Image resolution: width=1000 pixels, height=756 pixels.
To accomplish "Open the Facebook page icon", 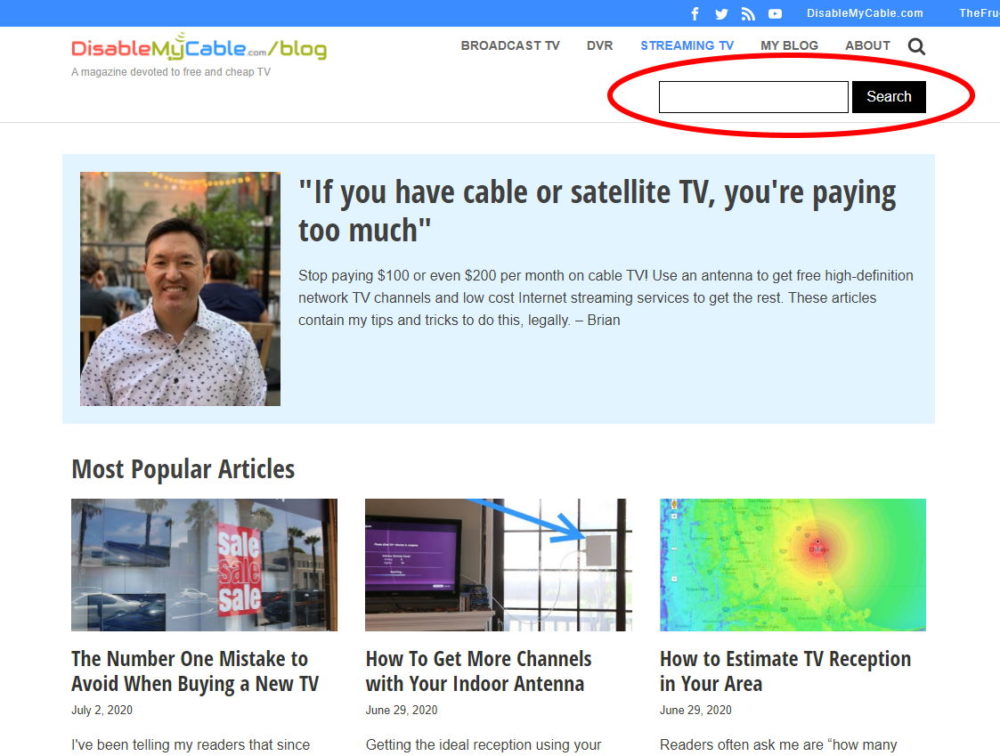I will [x=695, y=13].
